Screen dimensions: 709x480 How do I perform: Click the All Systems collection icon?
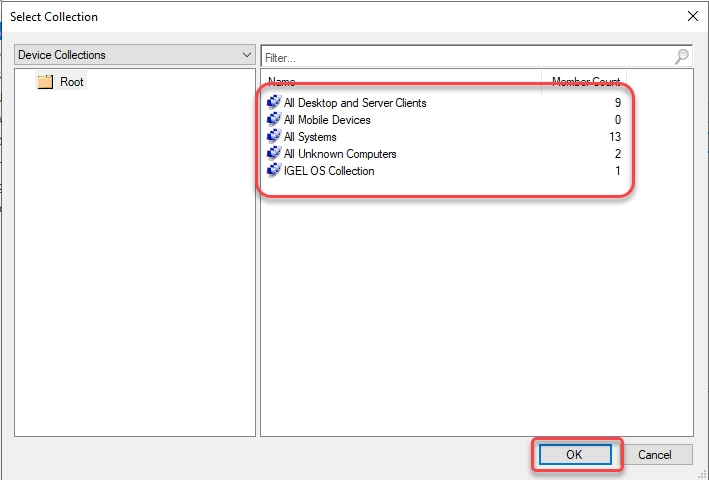pyautogui.click(x=274, y=137)
